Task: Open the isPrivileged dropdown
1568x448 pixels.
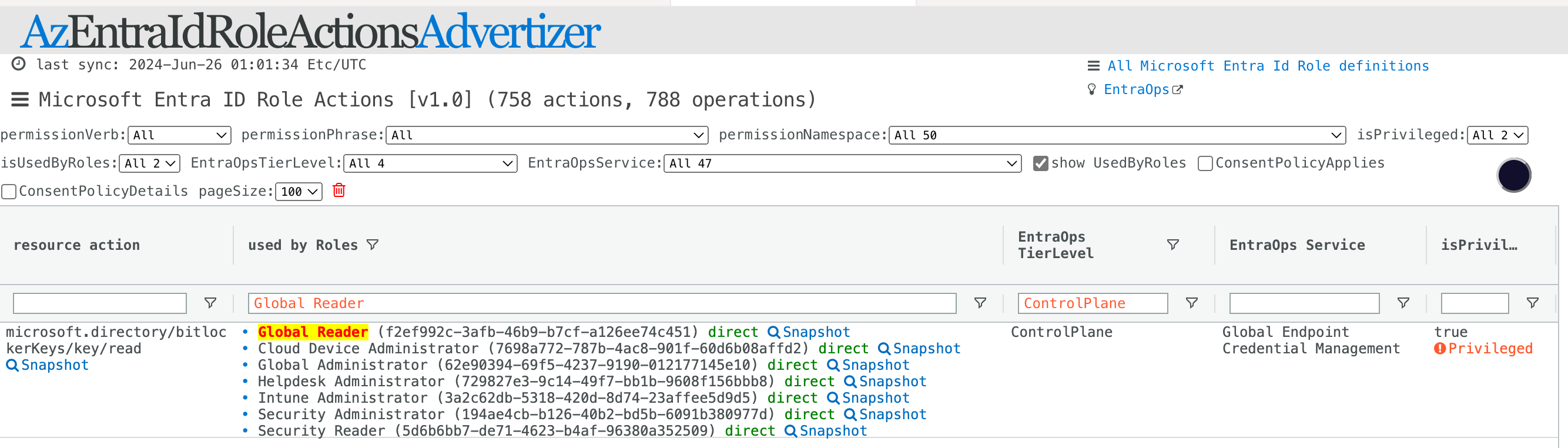Action: 1497,135
